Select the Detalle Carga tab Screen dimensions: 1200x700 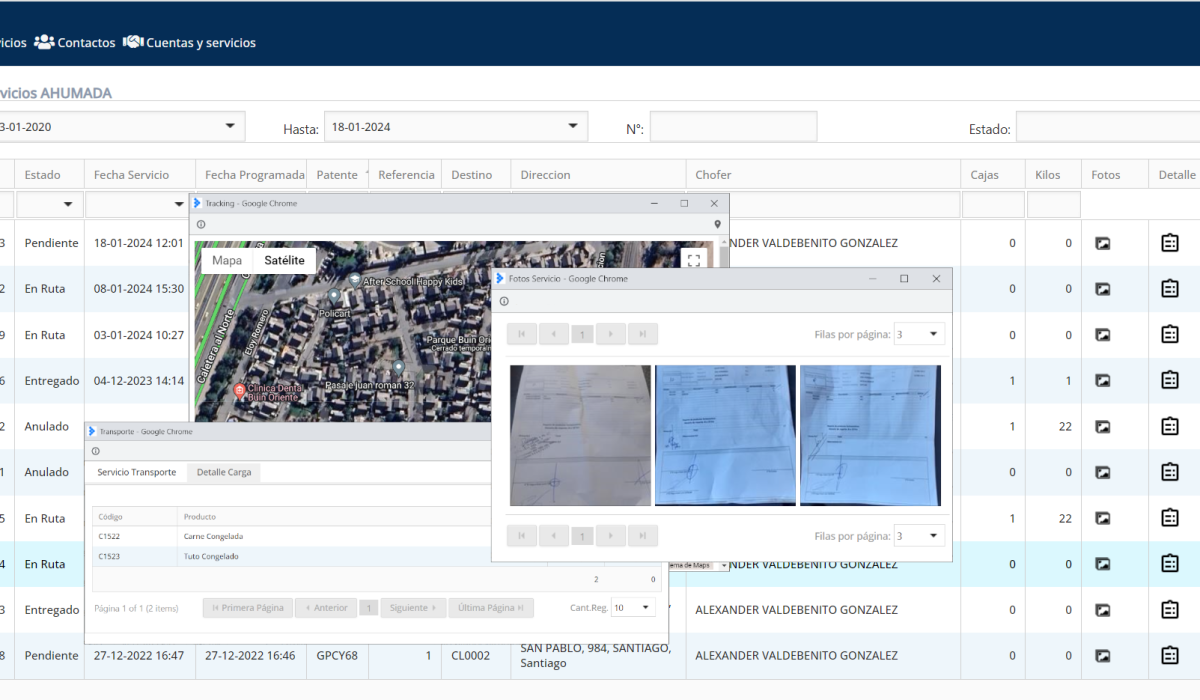224,472
